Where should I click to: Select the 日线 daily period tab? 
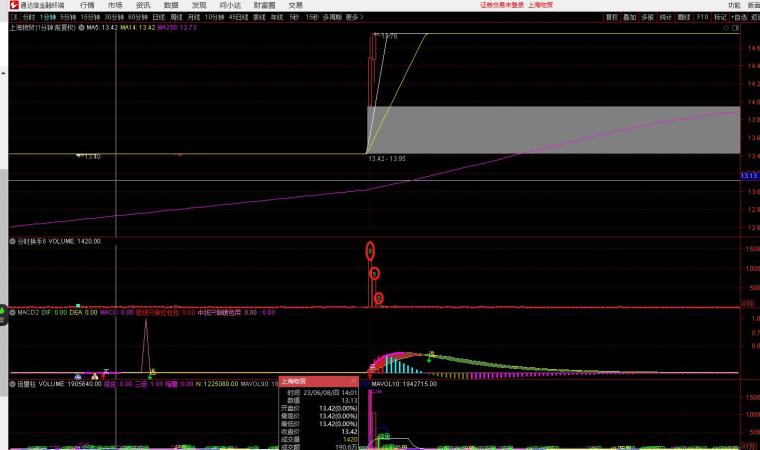pyautogui.click(x=158, y=17)
